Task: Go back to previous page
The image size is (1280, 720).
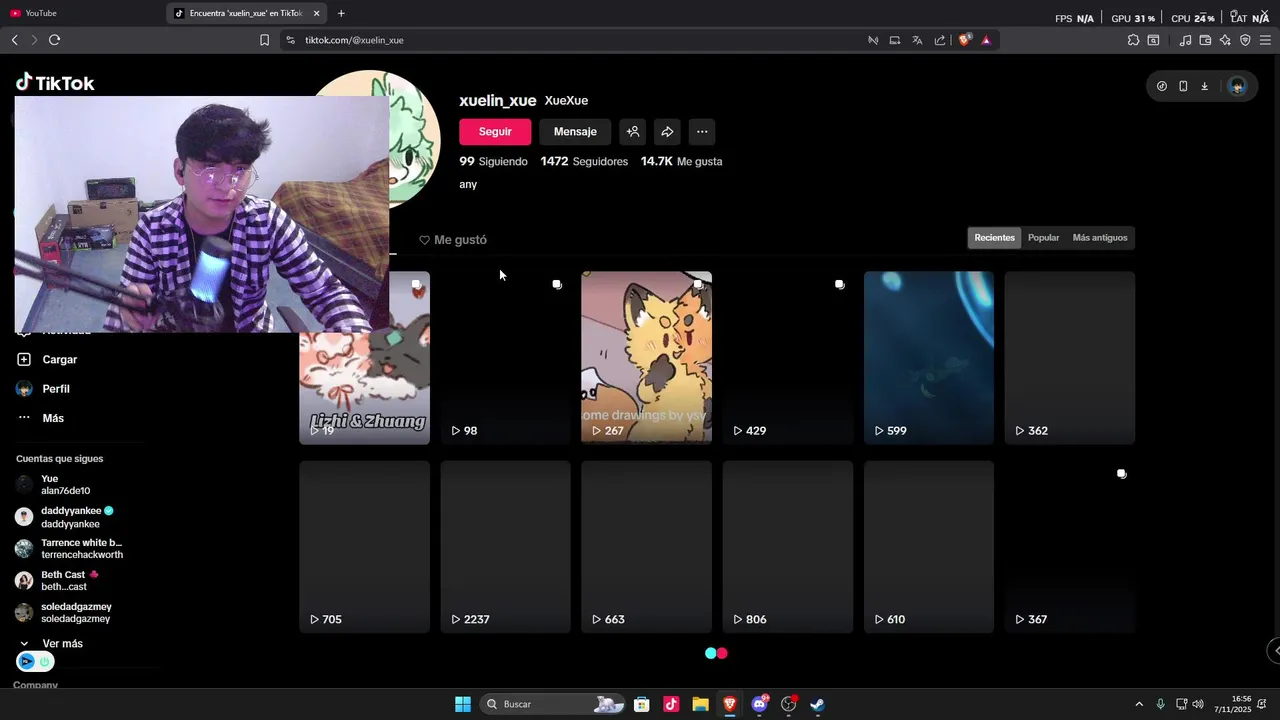Action: [x=14, y=40]
